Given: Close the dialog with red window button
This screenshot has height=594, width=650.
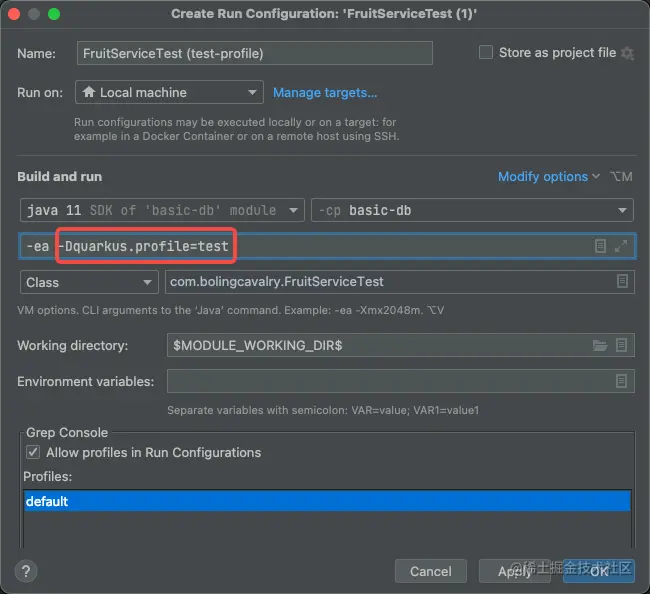Looking at the screenshot, I should (14, 14).
